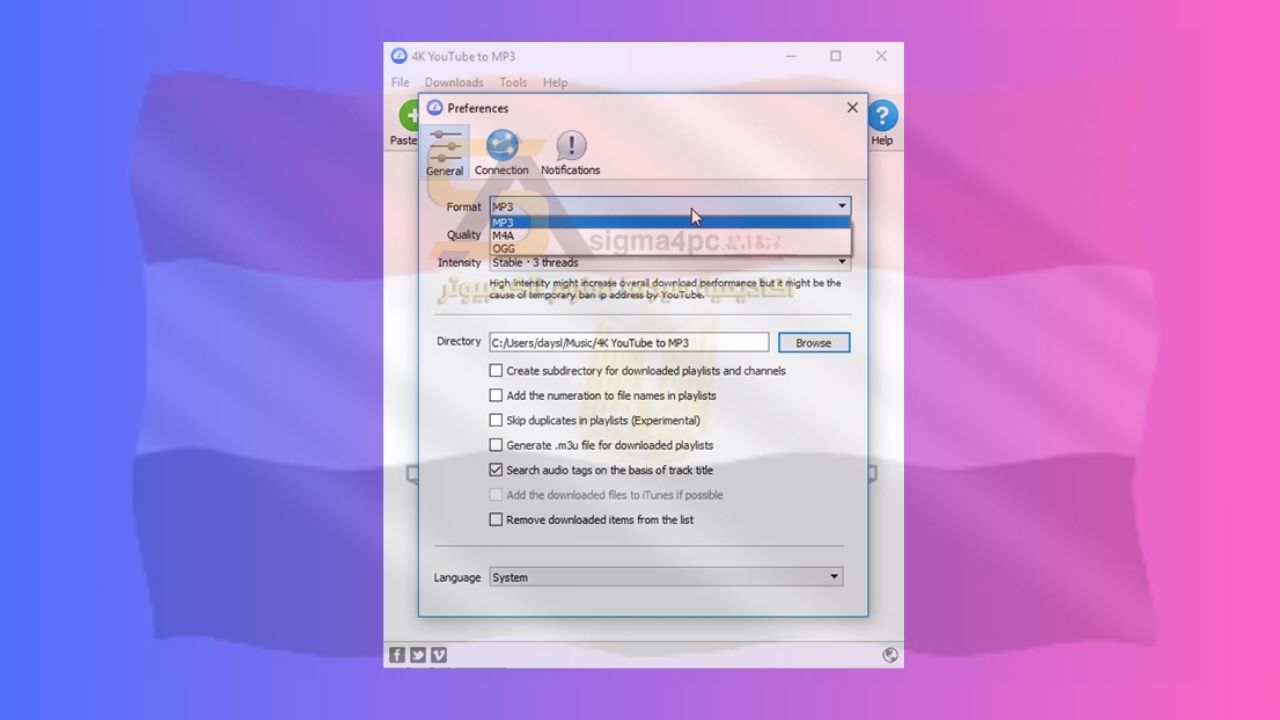Open the Facebook icon in status bar

point(397,655)
